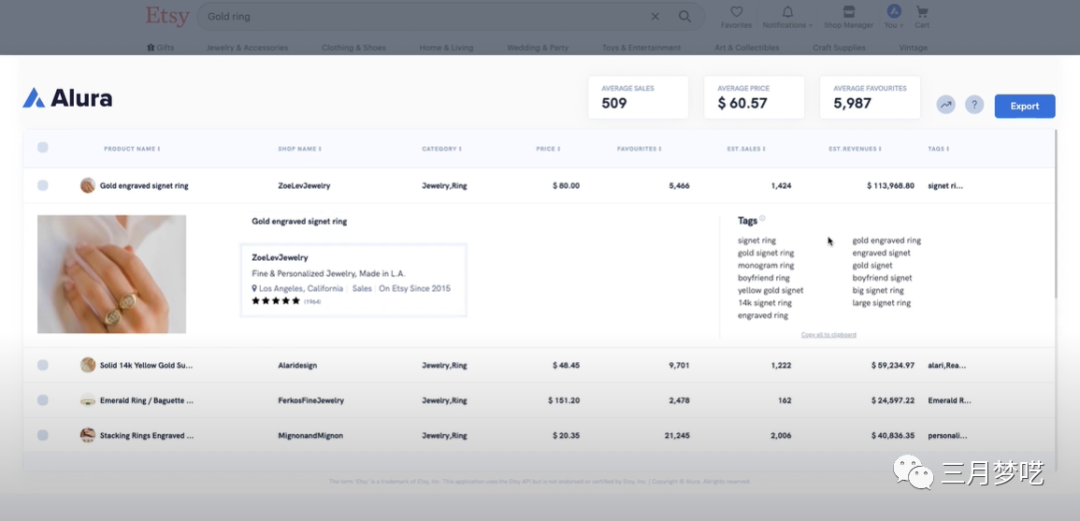The image size is (1080, 521).
Task: Click the Etsy search magnifier icon
Action: [685, 17]
